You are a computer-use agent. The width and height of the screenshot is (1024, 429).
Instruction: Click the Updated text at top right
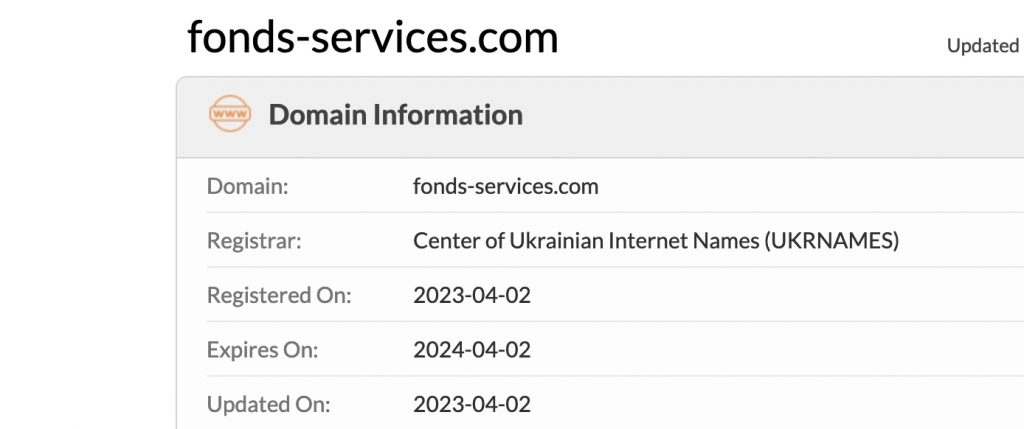click(983, 46)
